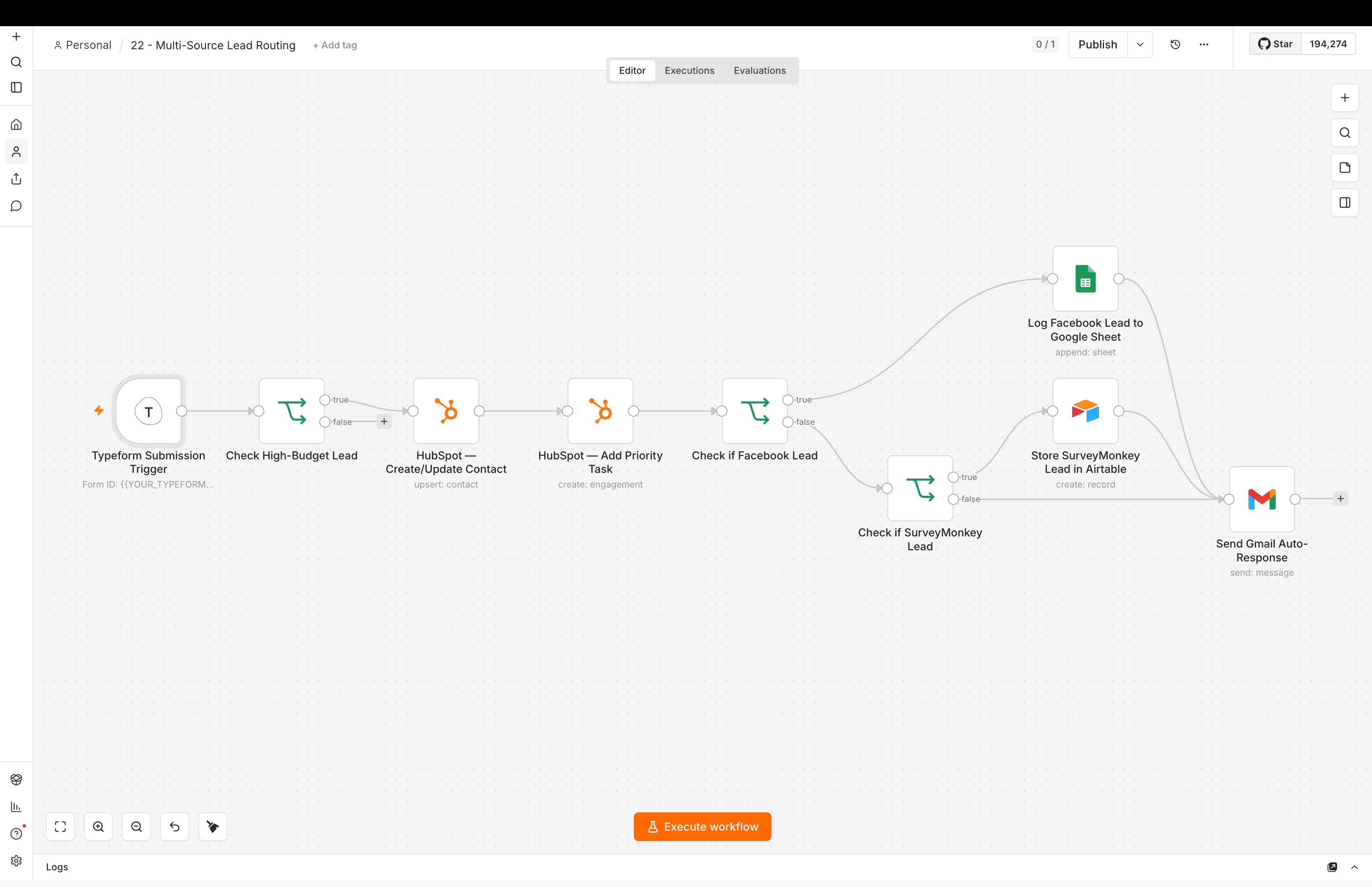
Task: Open insights chart icon in sidebar
Action: tap(16, 807)
